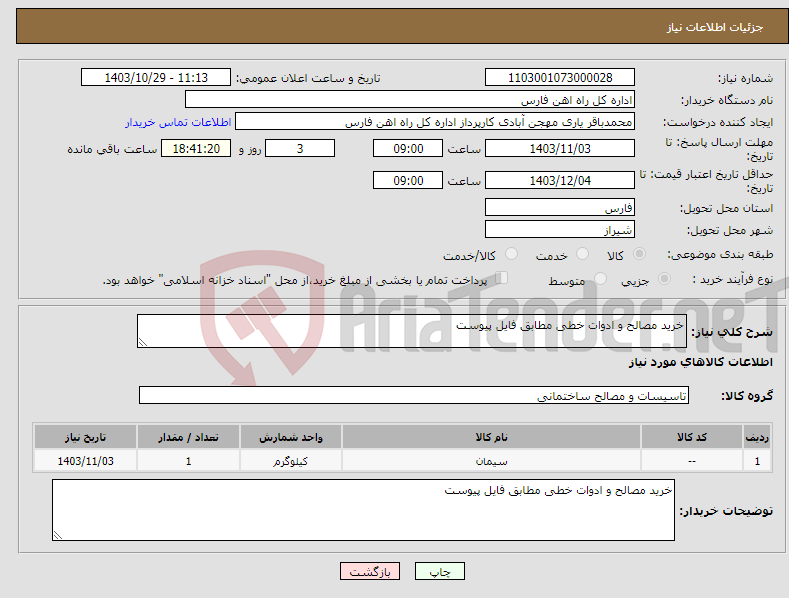Click the اطلاعات کالاهای مورد نیاز section heading
This screenshot has width=789, height=598.
700,362
